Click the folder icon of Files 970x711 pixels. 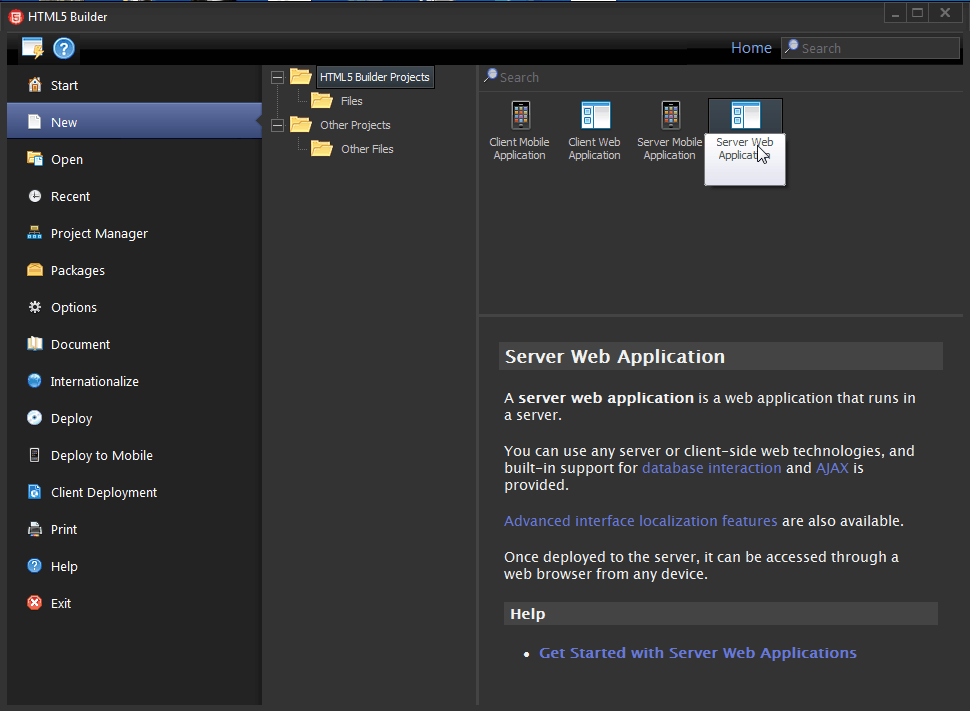(x=322, y=100)
